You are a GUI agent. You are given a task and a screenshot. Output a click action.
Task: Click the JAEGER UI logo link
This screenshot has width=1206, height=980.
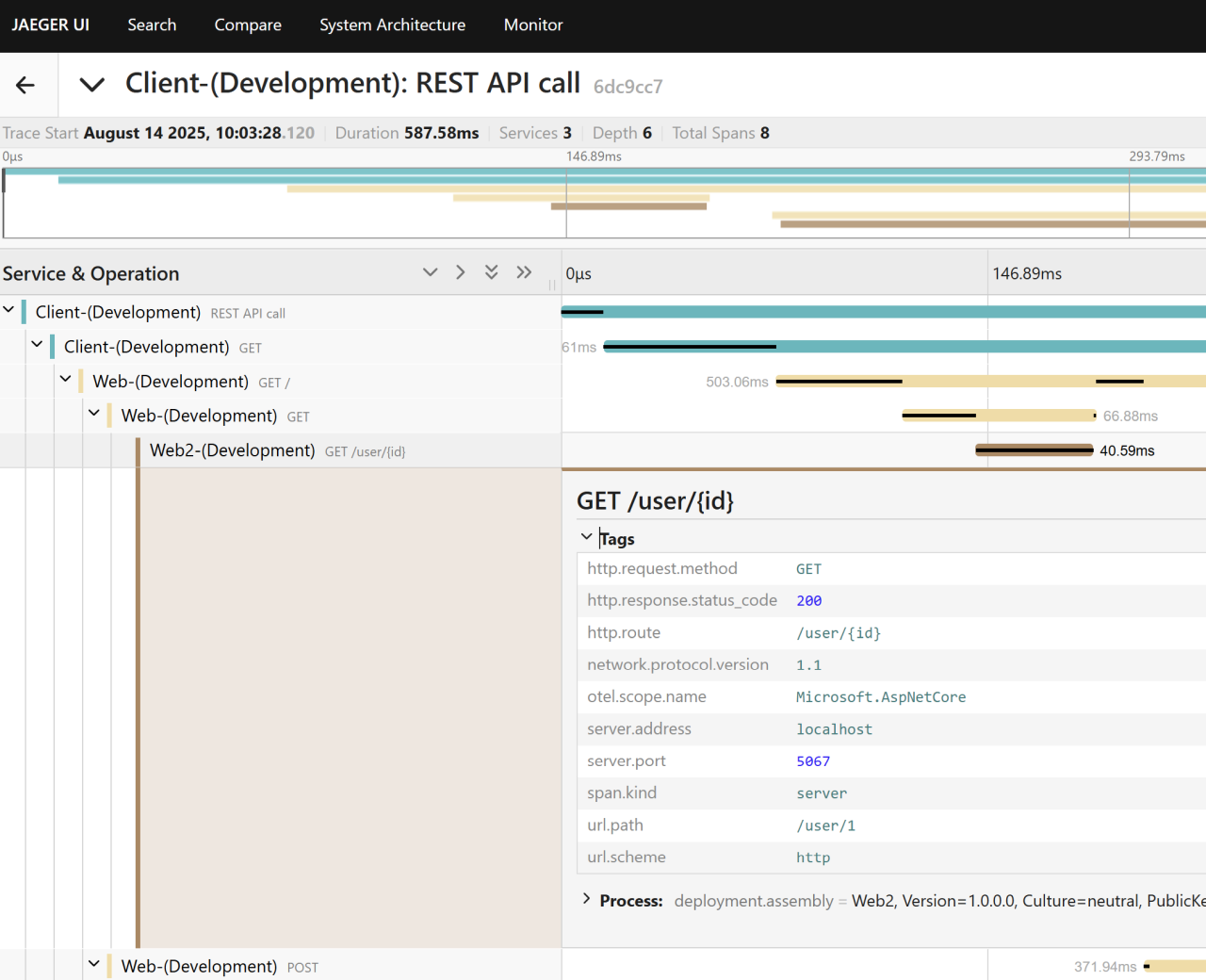[51, 25]
